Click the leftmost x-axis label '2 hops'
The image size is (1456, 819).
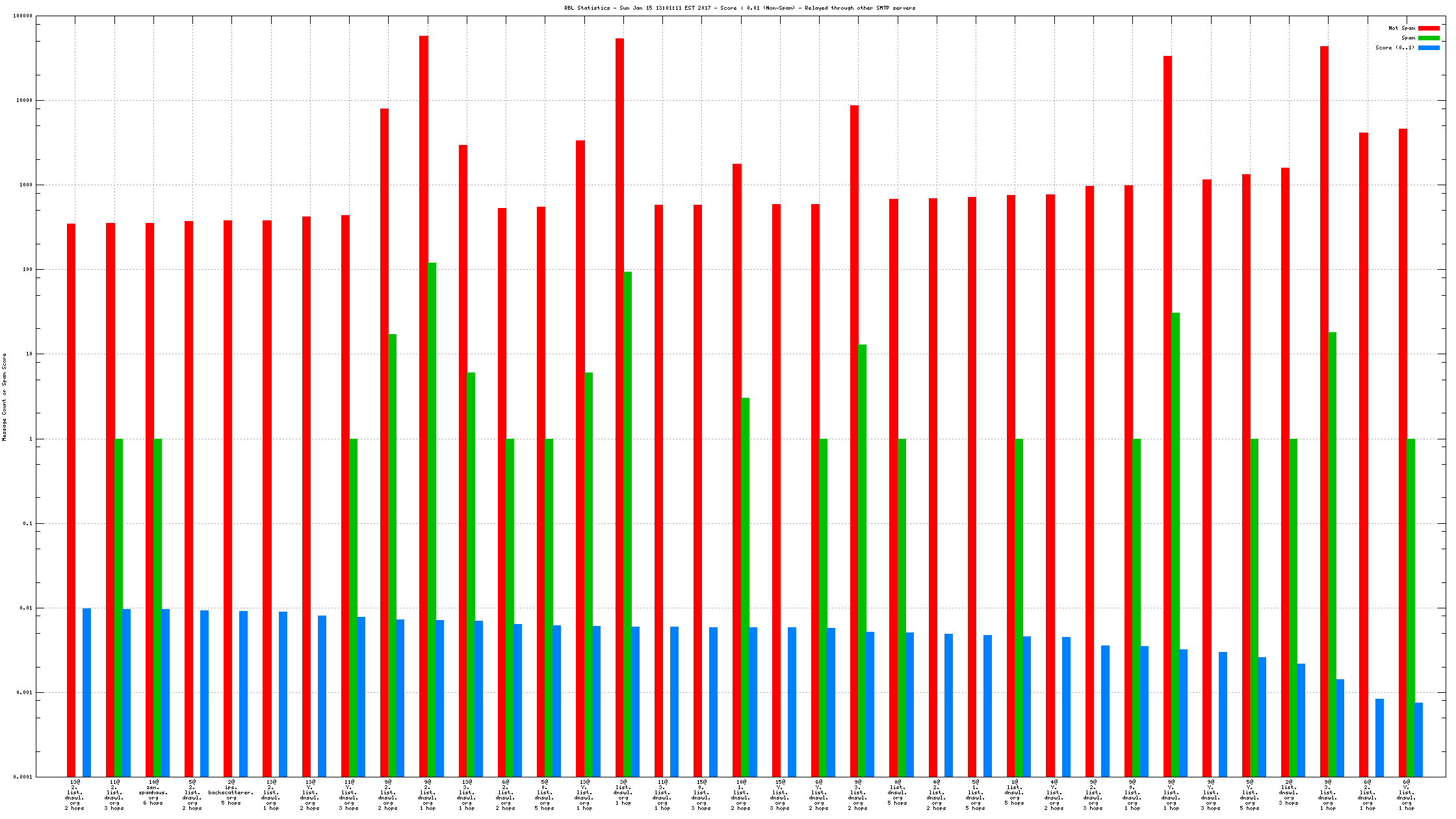point(75,808)
